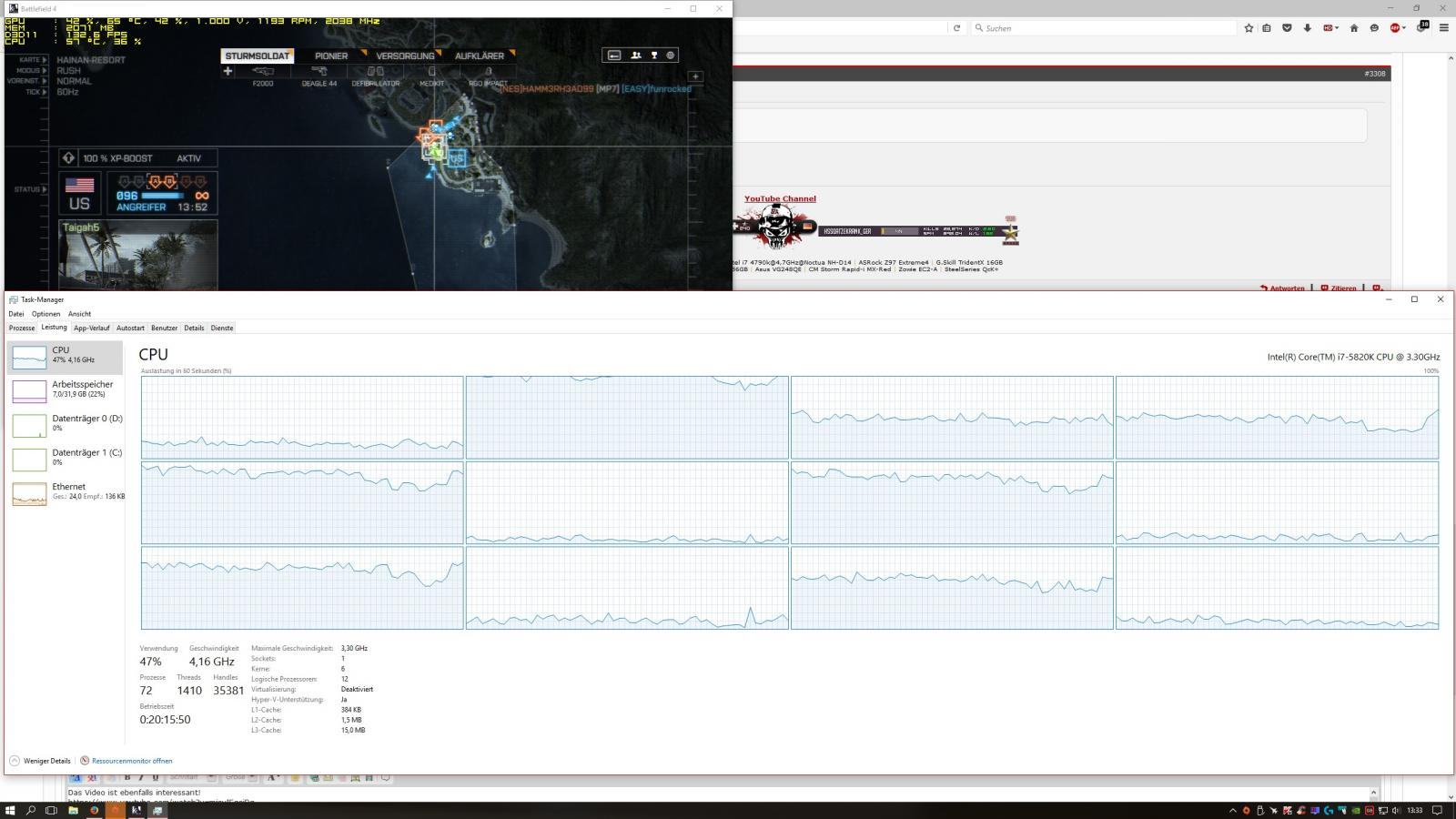Open the volume control in system tray
Image resolution: width=1456 pixels, height=819 pixels.
pyautogui.click(x=1397, y=810)
